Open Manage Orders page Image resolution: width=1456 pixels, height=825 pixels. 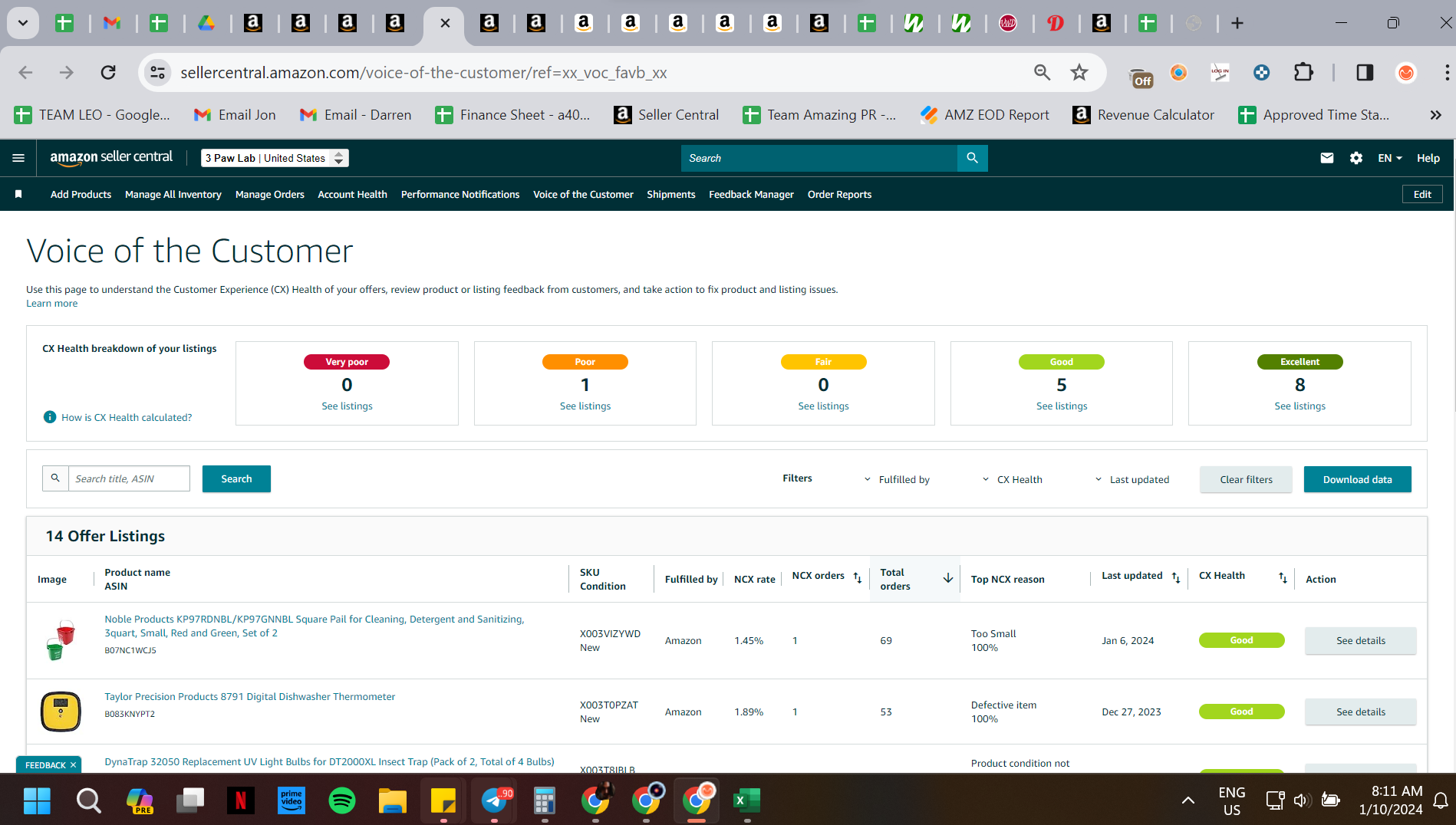[x=270, y=194]
